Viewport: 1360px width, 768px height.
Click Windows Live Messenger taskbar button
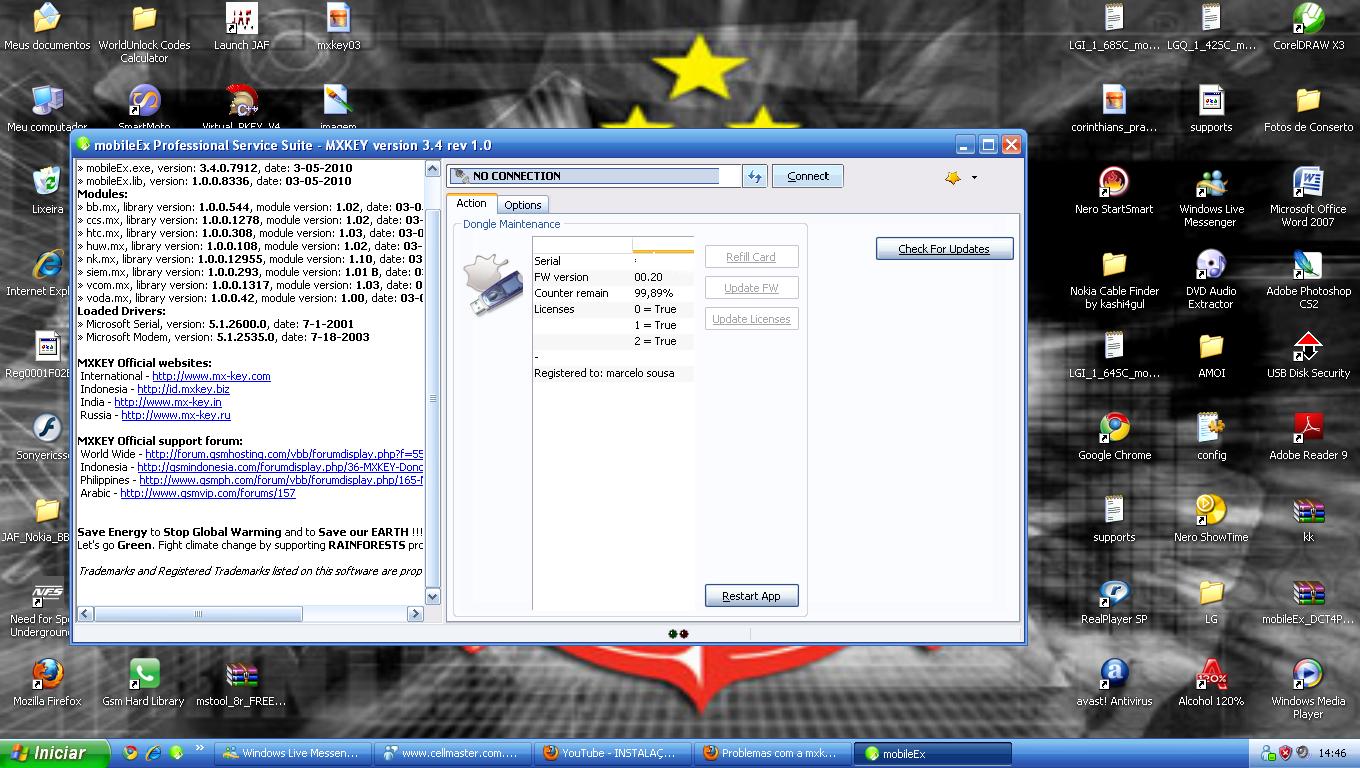pos(293,753)
